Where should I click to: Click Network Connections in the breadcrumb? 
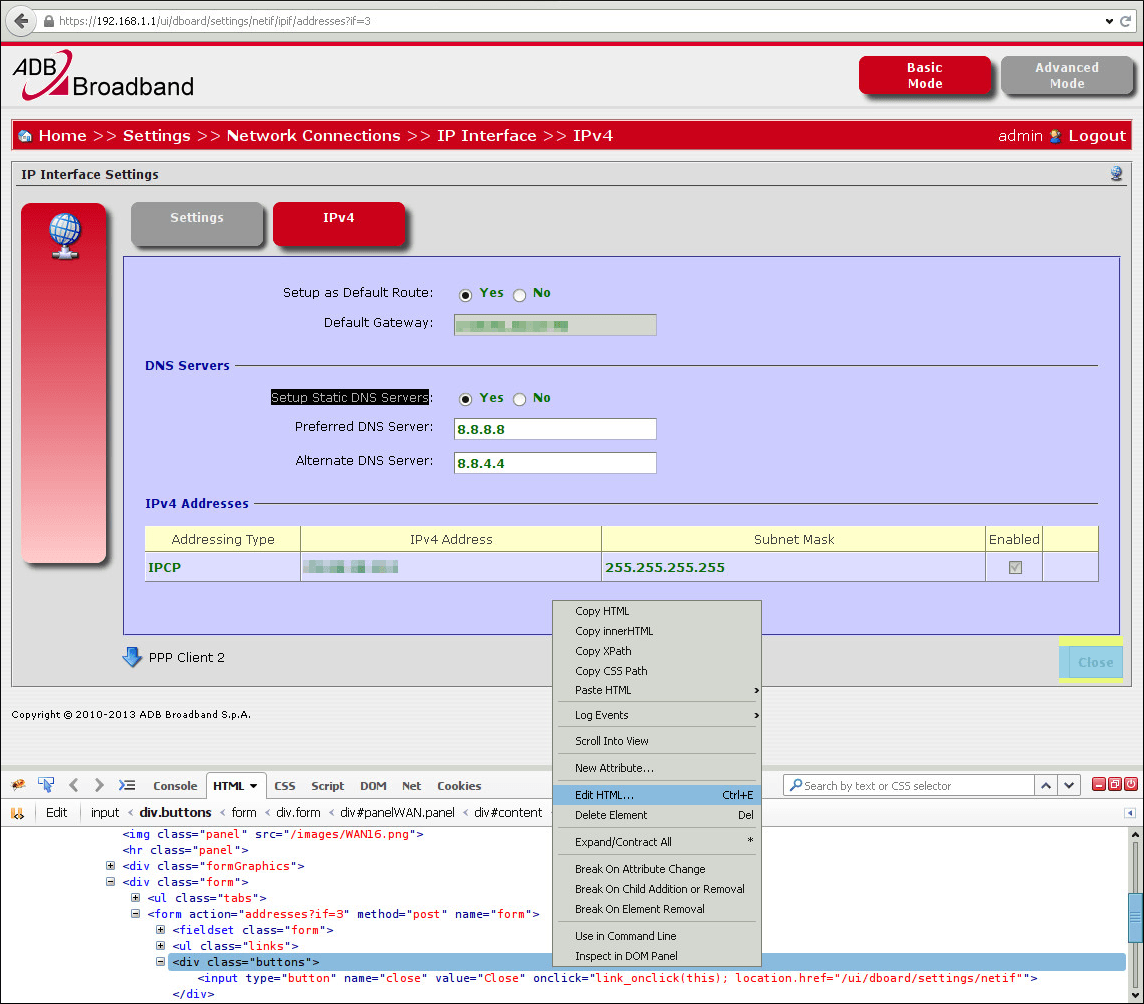pos(314,136)
